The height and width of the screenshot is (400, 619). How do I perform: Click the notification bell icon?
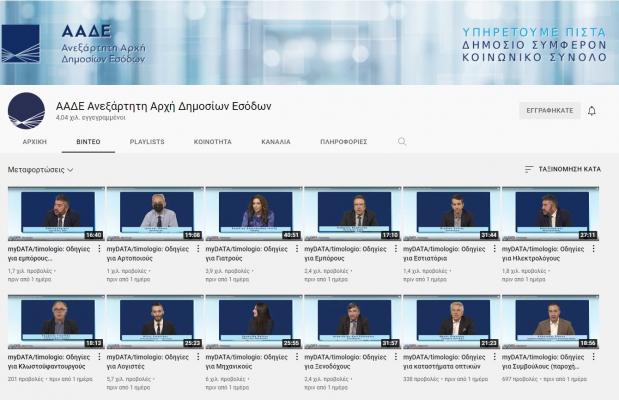[592, 110]
